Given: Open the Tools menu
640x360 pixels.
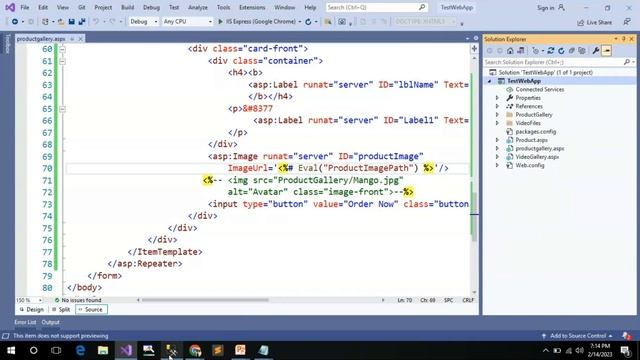Looking at the screenshot, I should pos(223,7).
